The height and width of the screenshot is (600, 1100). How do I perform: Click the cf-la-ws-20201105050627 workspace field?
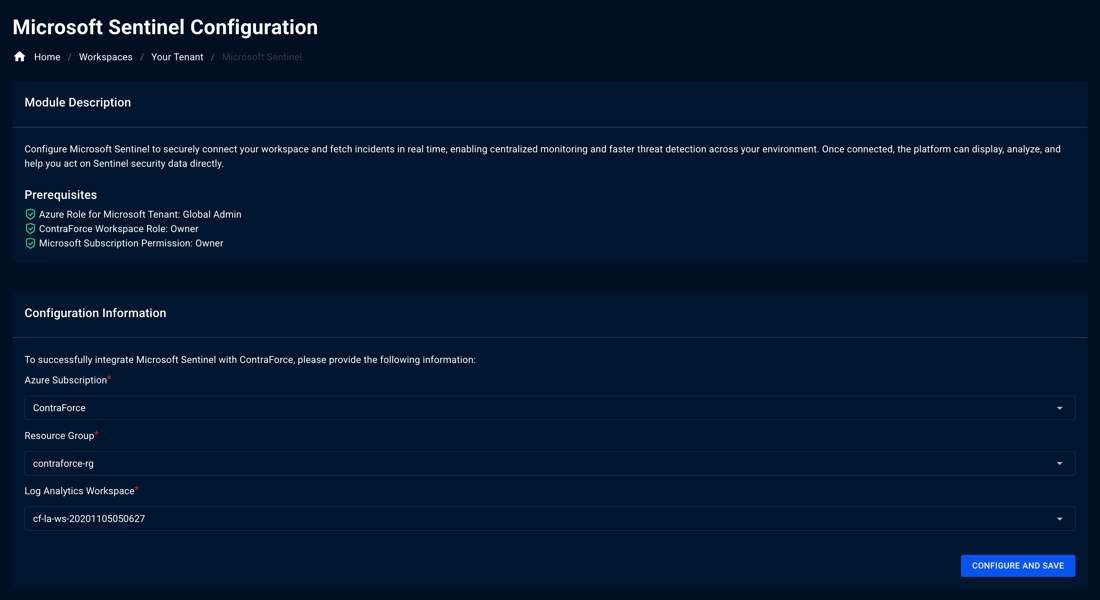pyautogui.click(x=549, y=519)
